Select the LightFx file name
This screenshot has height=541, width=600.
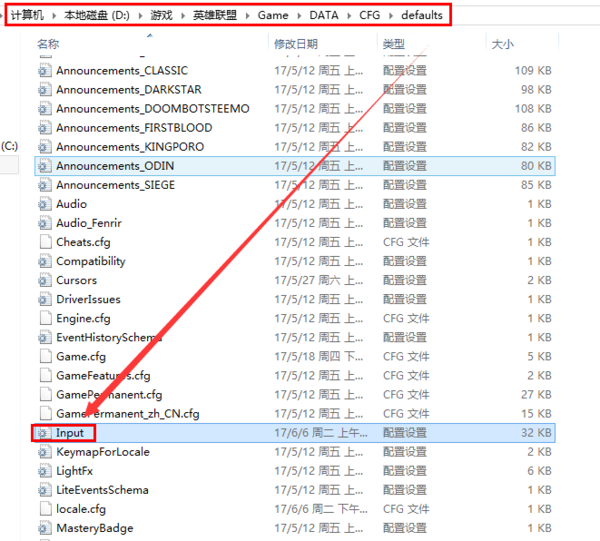pyautogui.click(x=75, y=471)
